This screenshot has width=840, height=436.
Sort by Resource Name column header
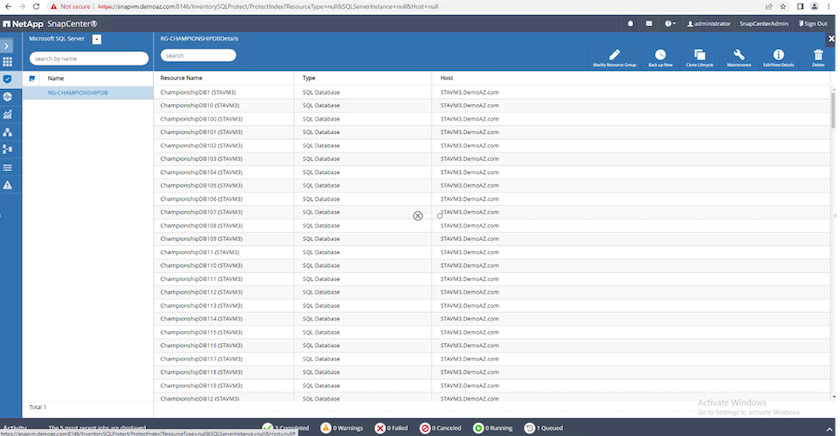[181, 78]
